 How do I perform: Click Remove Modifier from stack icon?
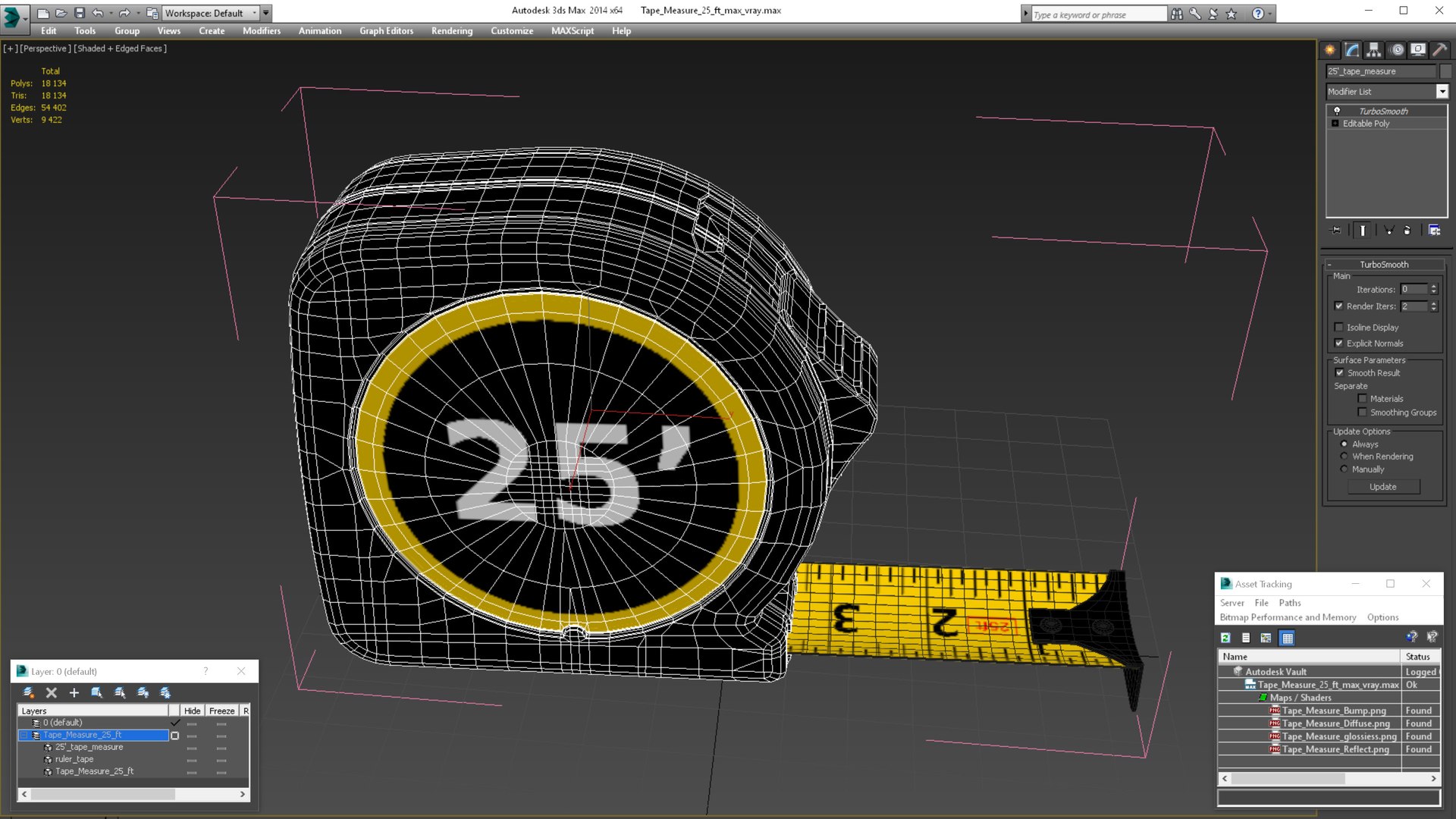pyautogui.click(x=1407, y=231)
